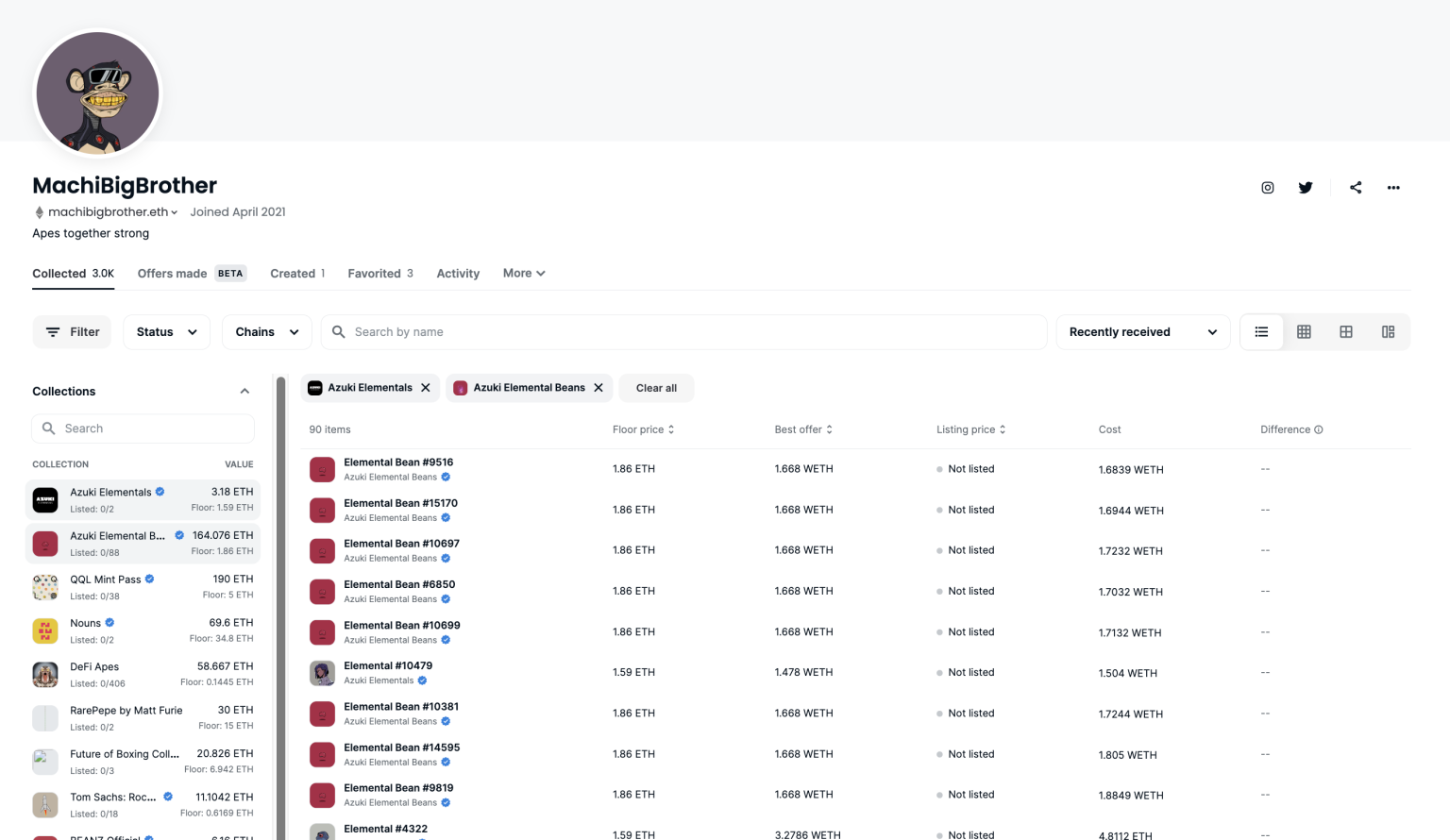Switch to large grid view icon

click(1346, 332)
